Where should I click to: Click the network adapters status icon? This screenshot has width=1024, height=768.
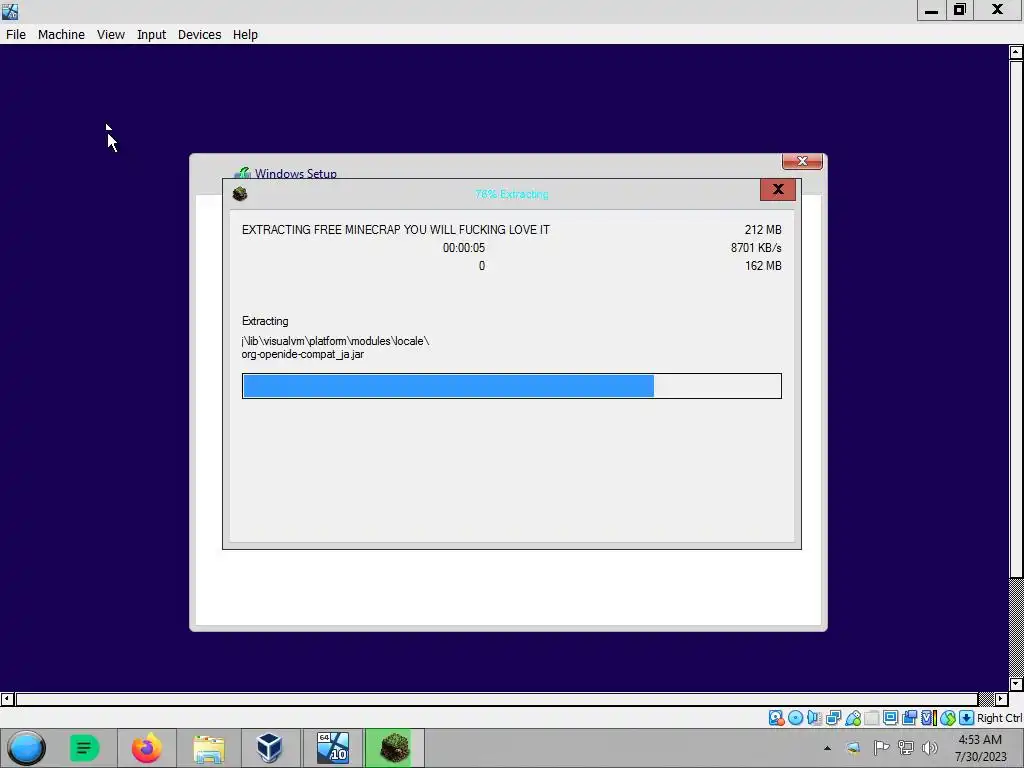833,718
